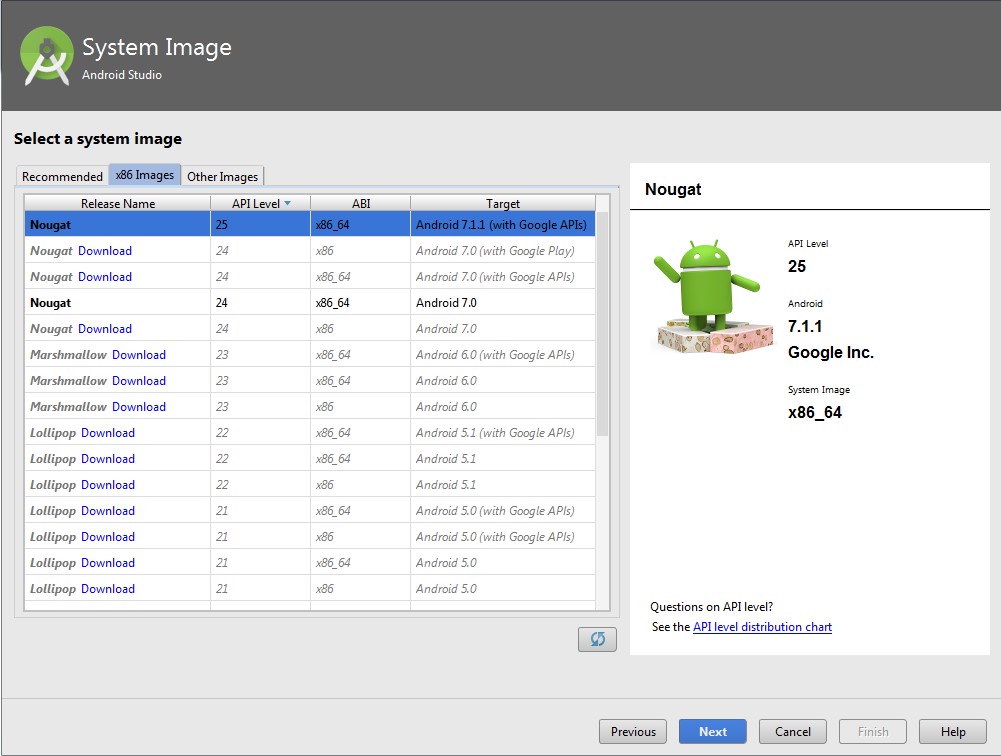This screenshot has width=1001, height=756.
Task: Switch to the Recommended tab
Action: pyautogui.click(x=62, y=176)
